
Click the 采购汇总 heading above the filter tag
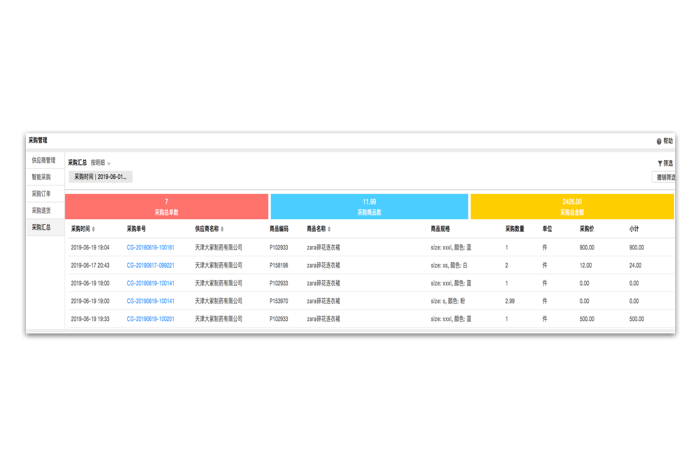click(x=77, y=162)
